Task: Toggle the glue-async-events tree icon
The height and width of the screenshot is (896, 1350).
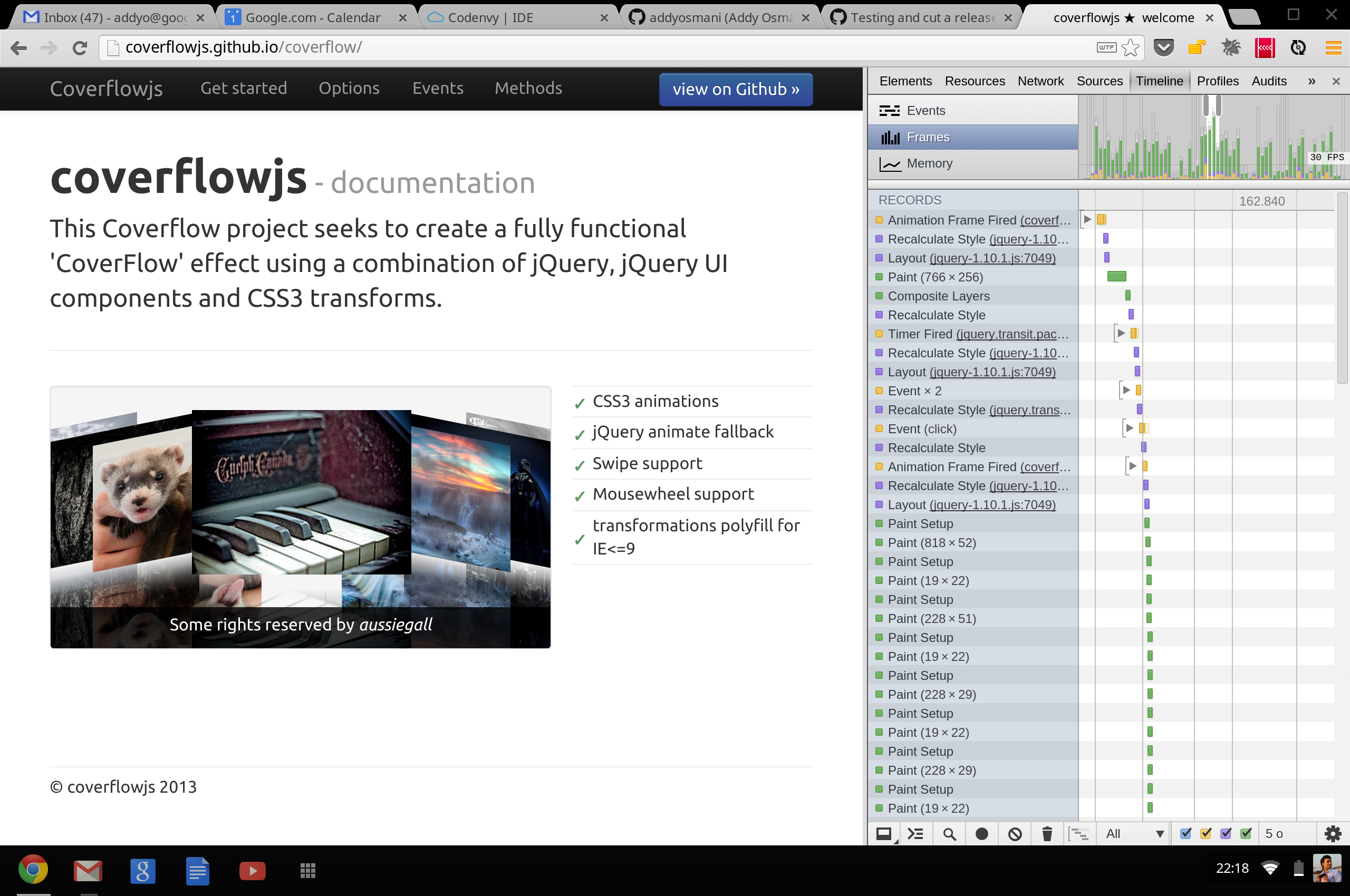Action: [1079, 834]
